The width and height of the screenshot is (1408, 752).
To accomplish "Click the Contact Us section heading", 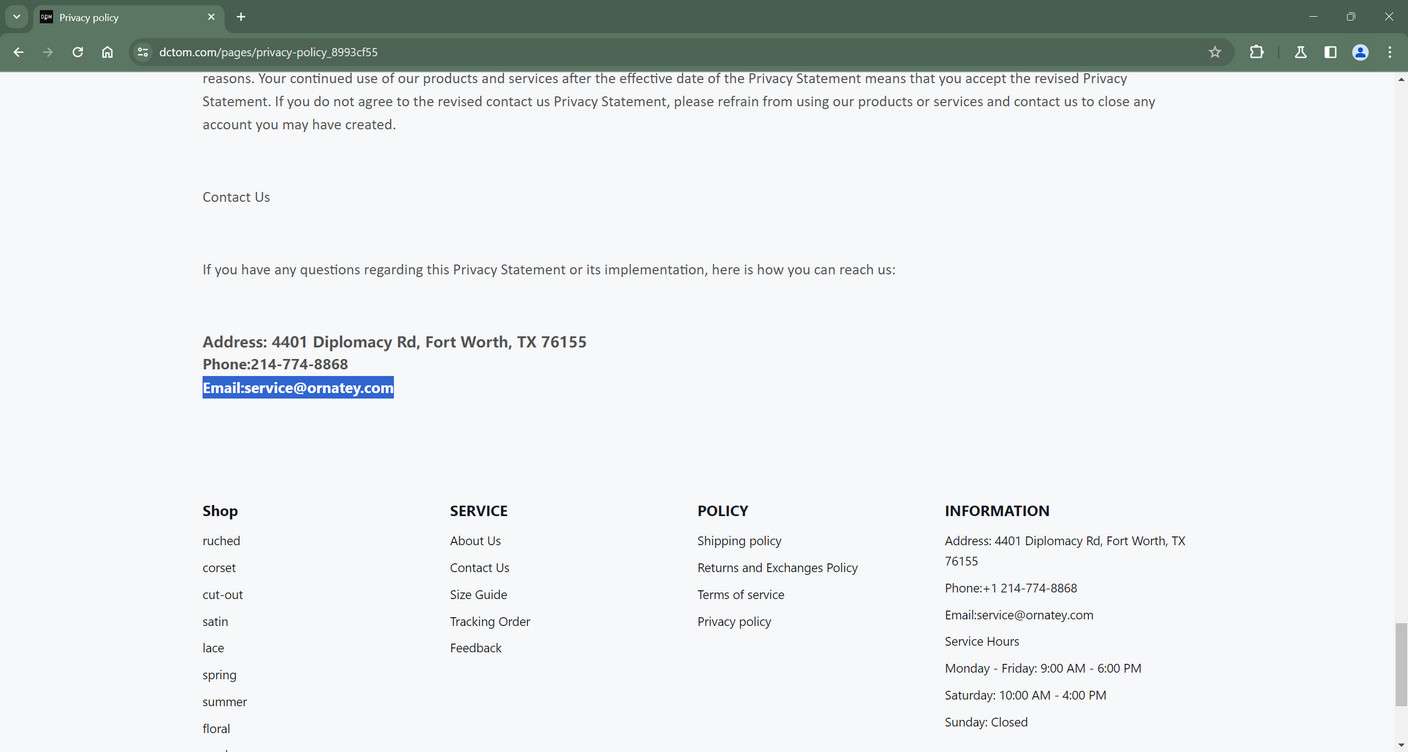I will click(236, 197).
